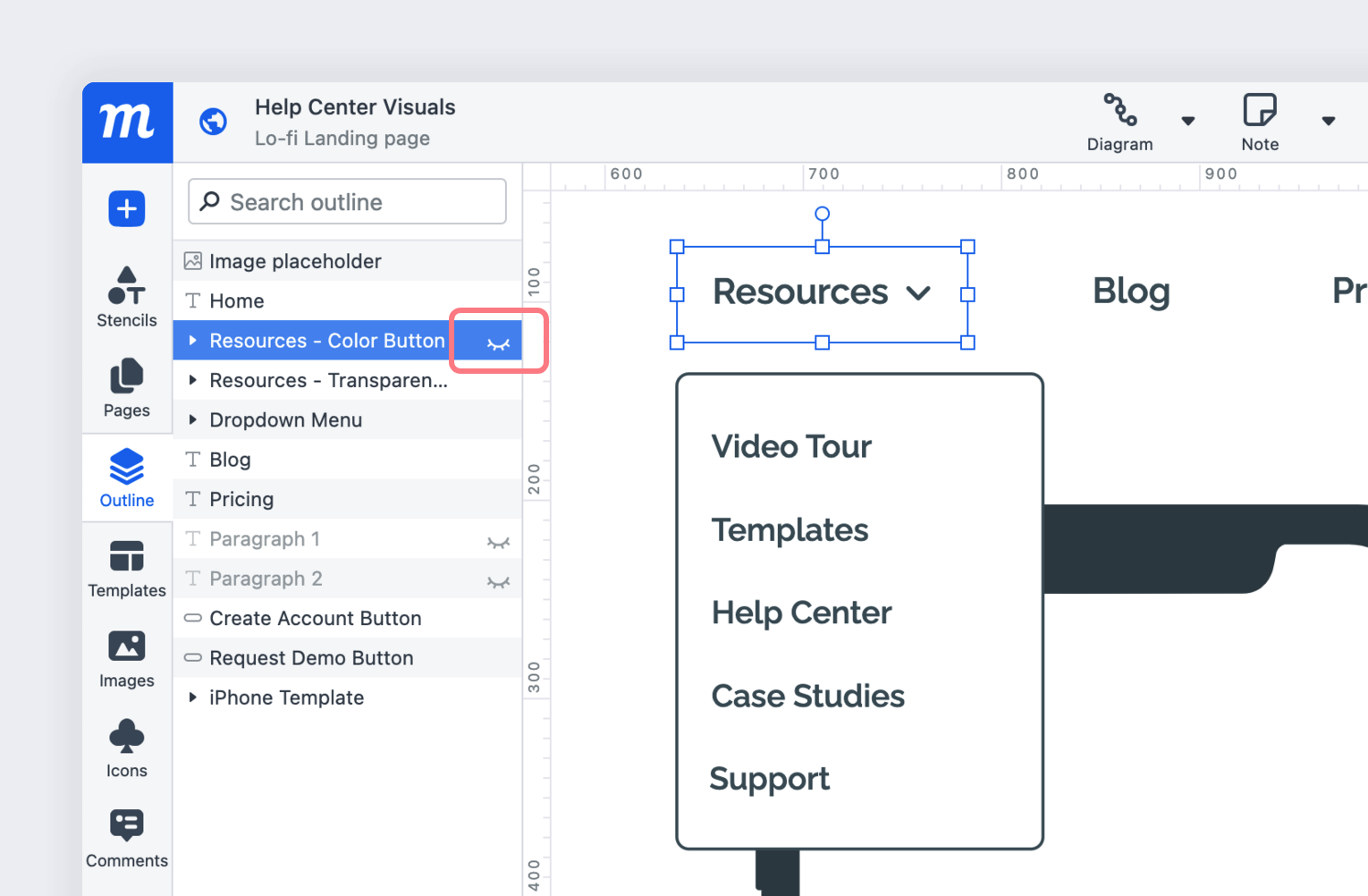1368x896 pixels.
Task: Open the Comments panel
Action: (x=127, y=839)
